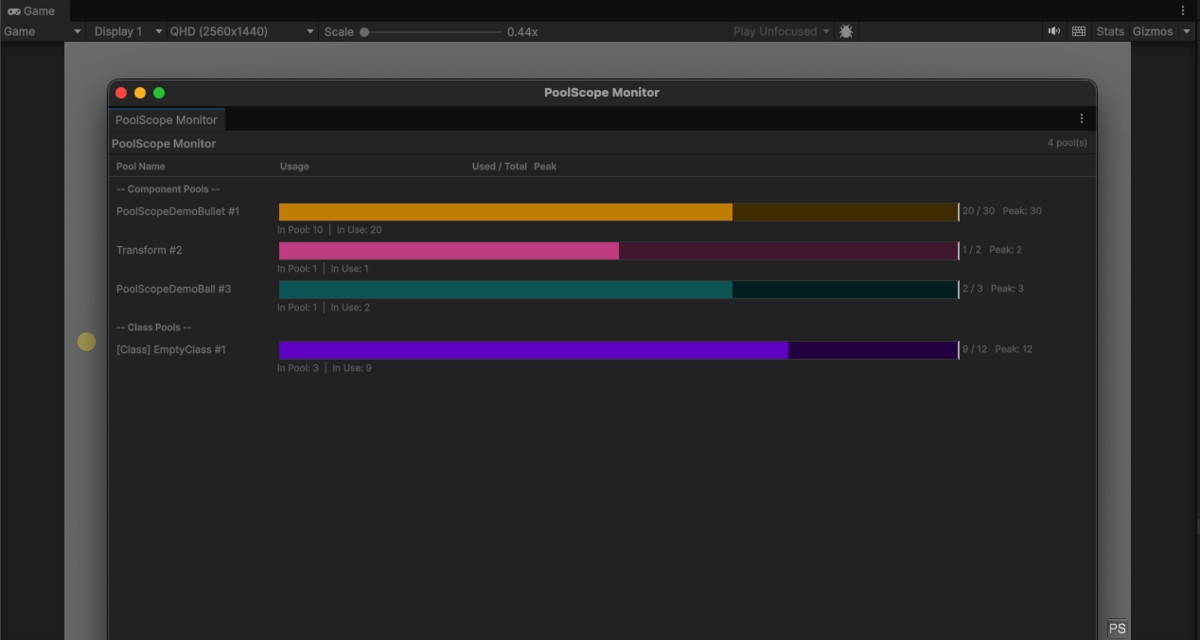The image size is (1200, 640).
Task: Click the In Pool: 3 text
Action: tap(298, 368)
